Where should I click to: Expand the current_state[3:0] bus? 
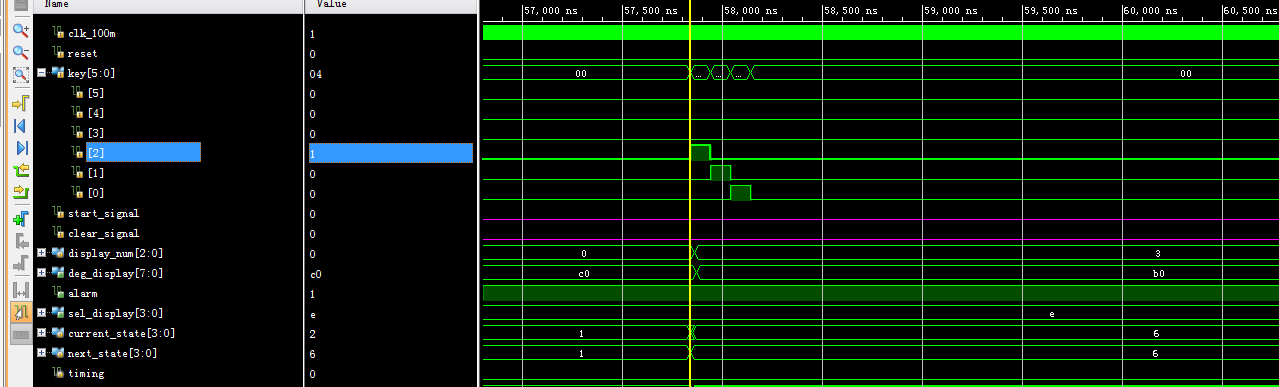41,333
